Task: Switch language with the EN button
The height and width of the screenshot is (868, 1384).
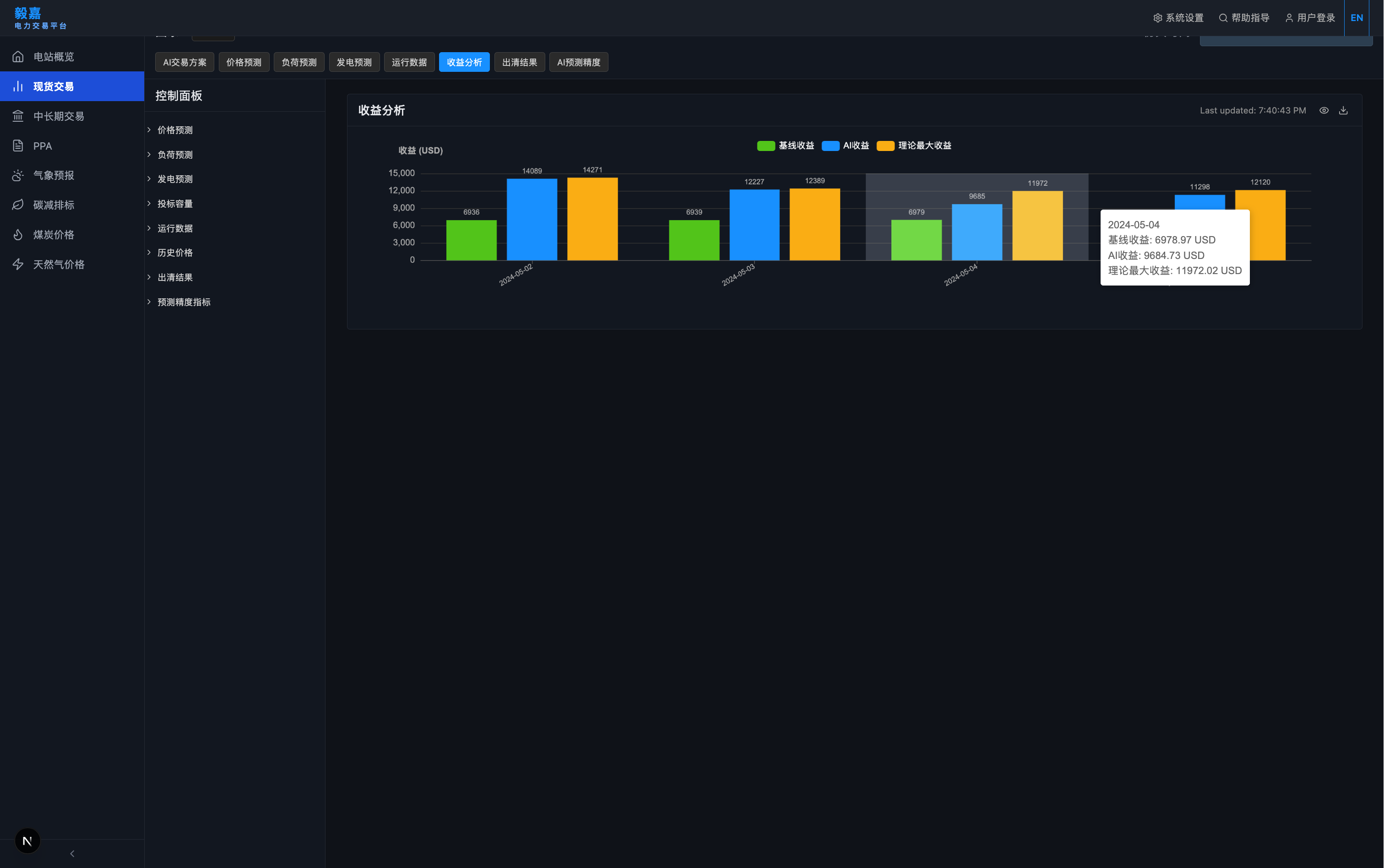Action: pyautogui.click(x=1357, y=18)
